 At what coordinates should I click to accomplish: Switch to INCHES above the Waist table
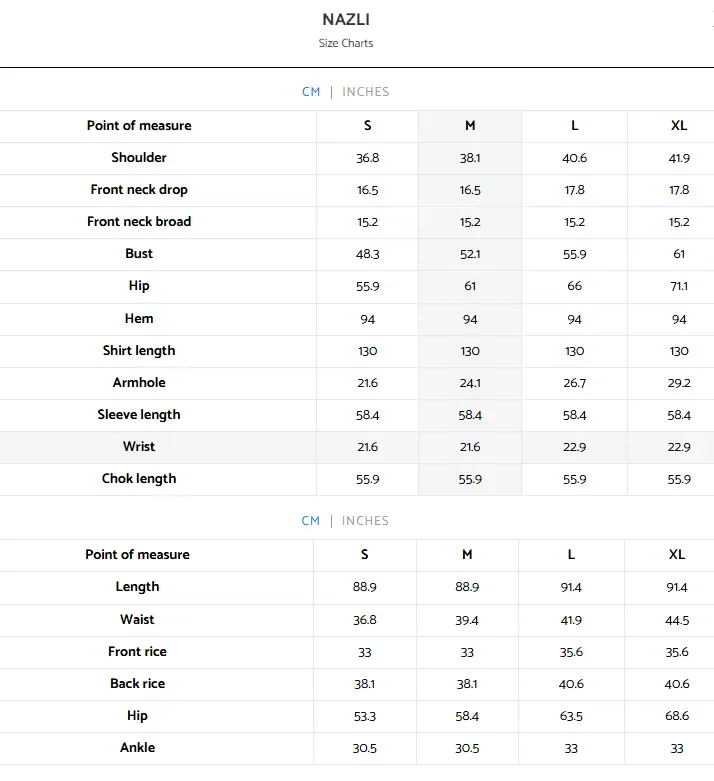(364, 521)
